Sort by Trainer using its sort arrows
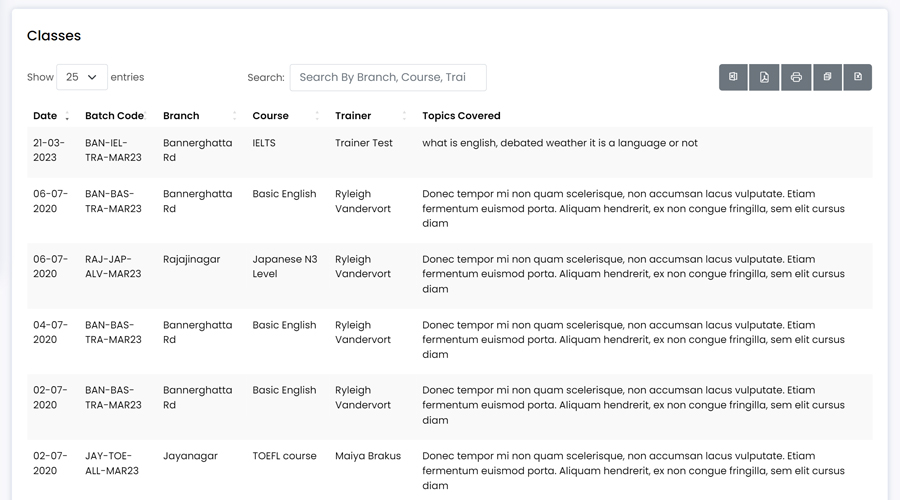This screenshot has height=500, width=900. pyautogui.click(x=404, y=116)
